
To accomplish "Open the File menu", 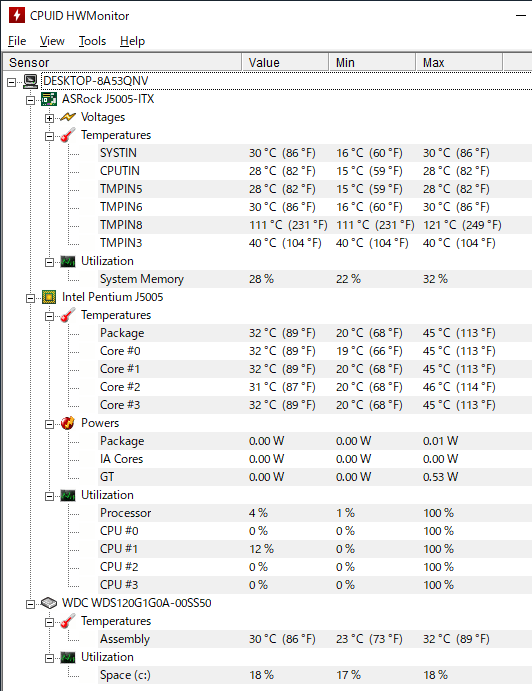I will tap(17, 41).
